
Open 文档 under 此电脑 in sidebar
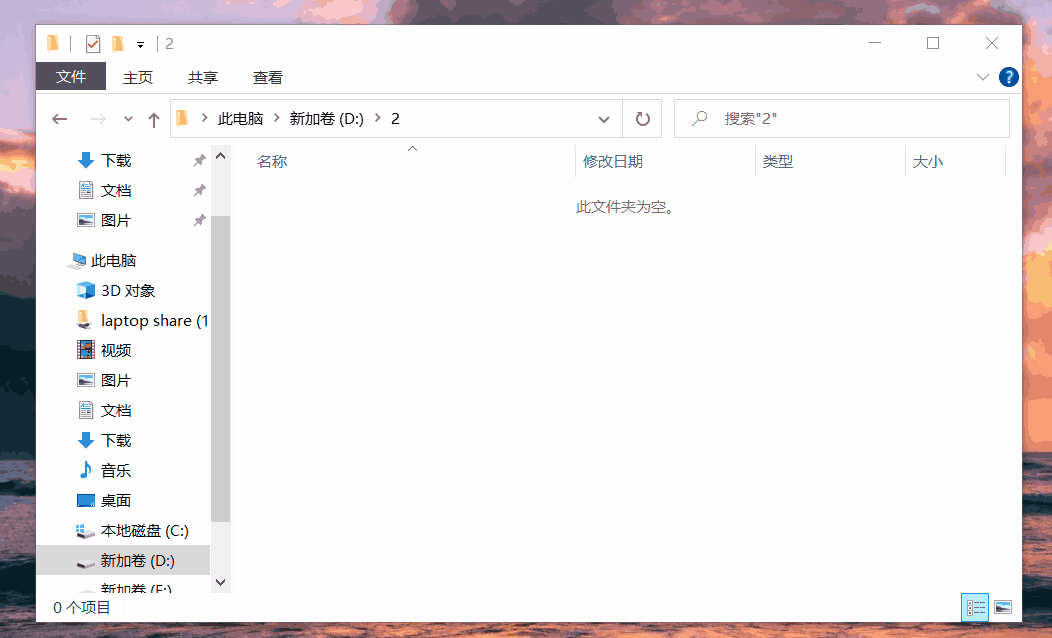coord(115,411)
